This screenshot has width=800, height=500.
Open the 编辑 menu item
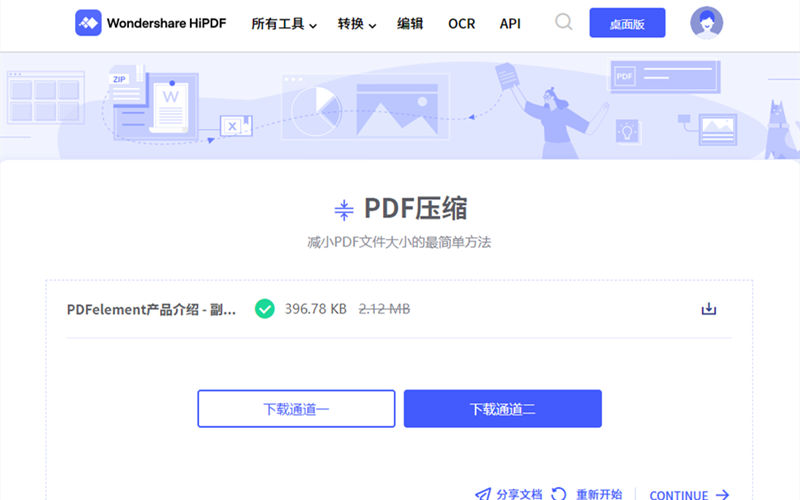tap(410, 23)
